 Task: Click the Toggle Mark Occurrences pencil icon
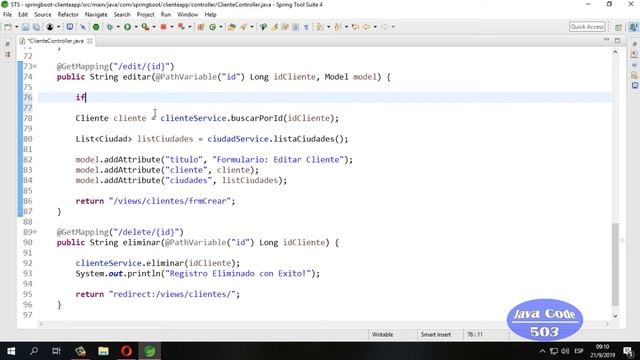click(x=274, y=27)
